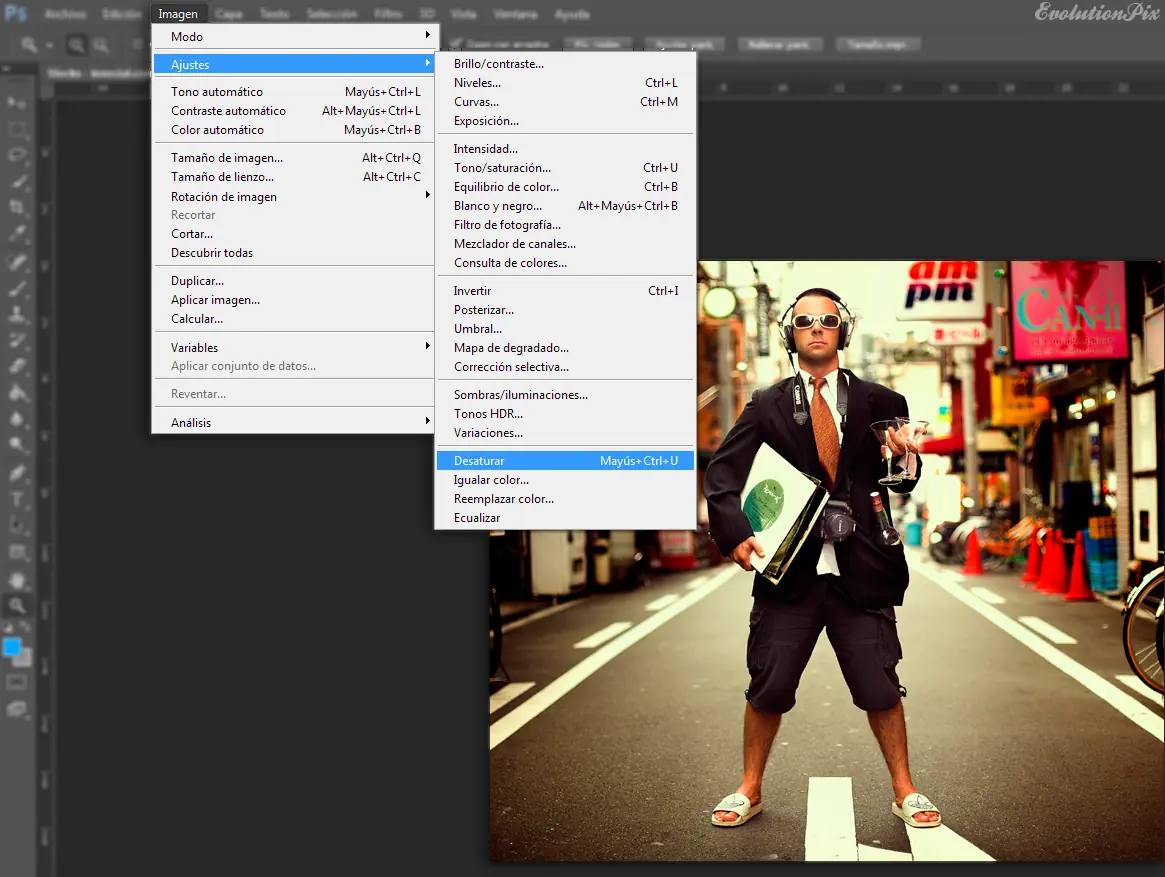Select the Eyedropper tool
Image resolution: width=1165 pixels, height=877 pixels.
17,234
